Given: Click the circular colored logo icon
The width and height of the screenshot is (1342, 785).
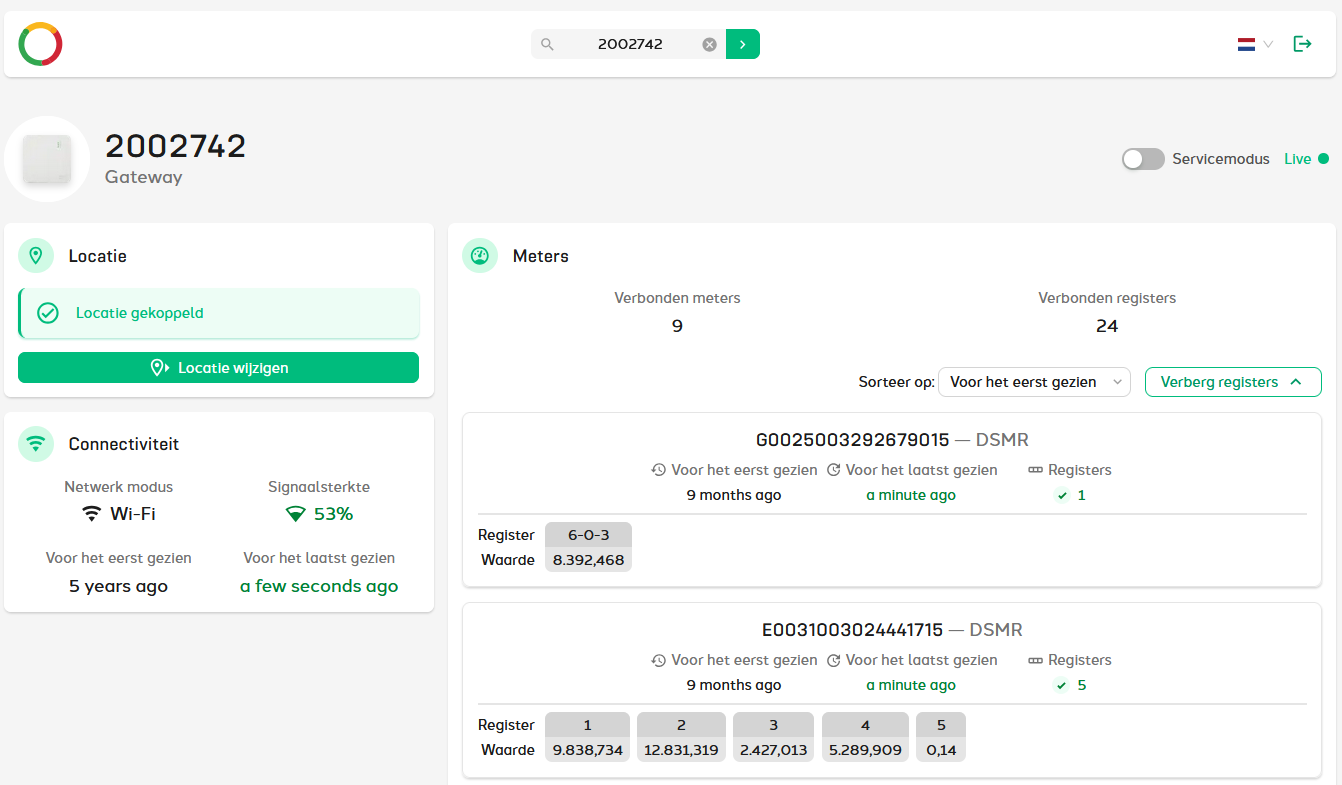Looking at the screenshot, I should (x=41, y=44).
